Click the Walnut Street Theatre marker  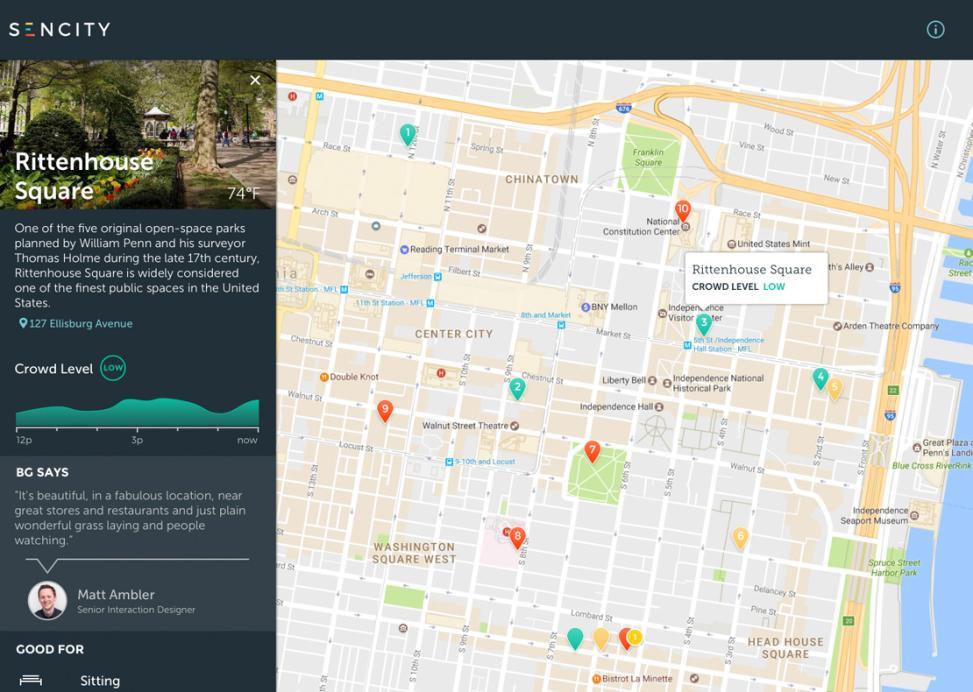coord(514,425)
